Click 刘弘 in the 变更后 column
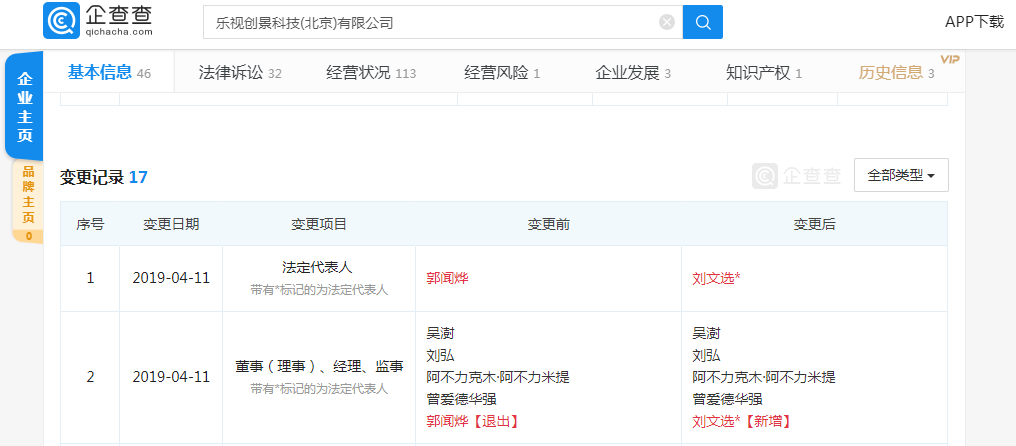This screenshot has width=1016, height=446. click(x=706, y=356)
